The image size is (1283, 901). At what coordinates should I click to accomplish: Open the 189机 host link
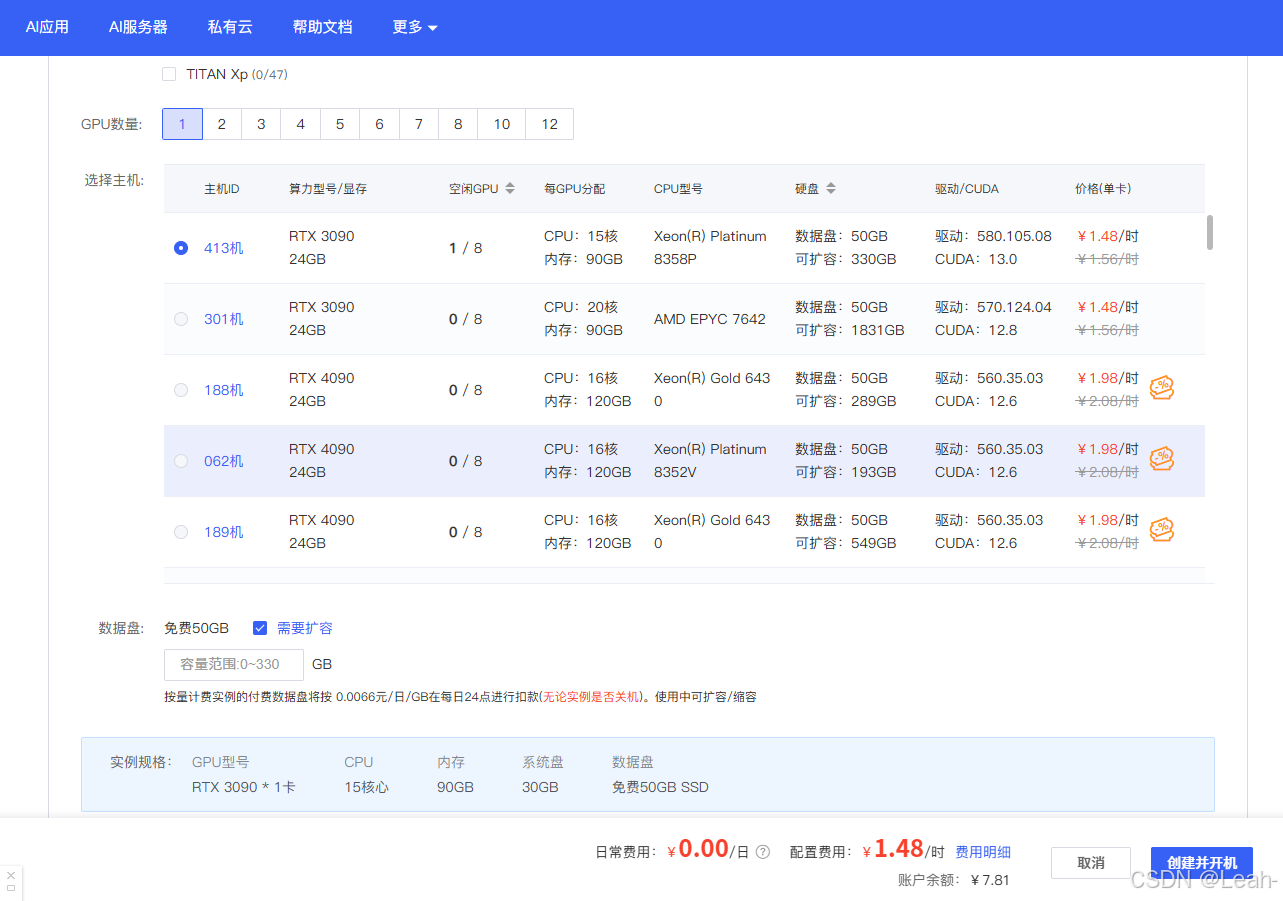(x=224, y=532)
